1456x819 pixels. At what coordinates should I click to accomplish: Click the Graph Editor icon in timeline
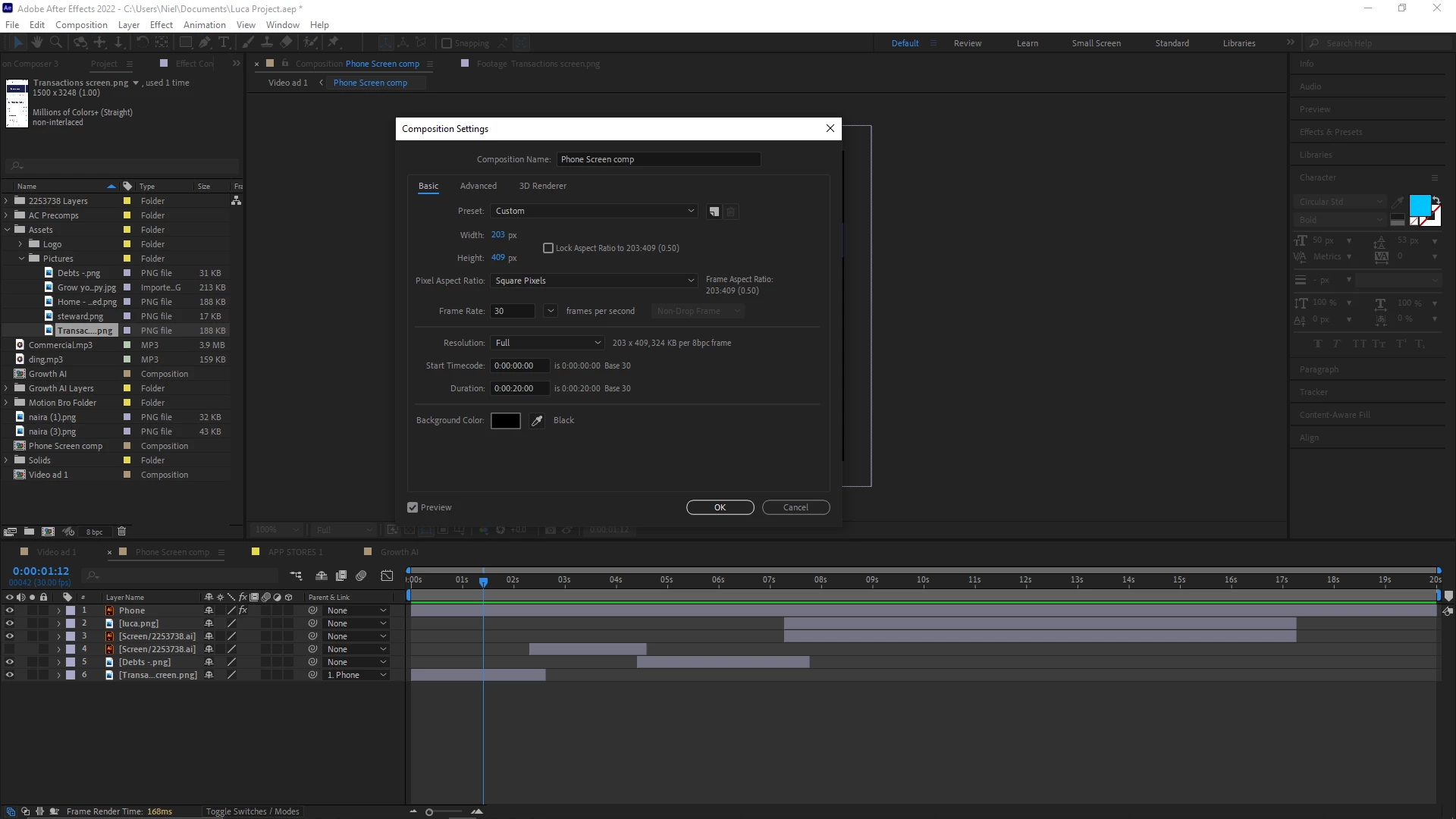[x=387, y=576]
